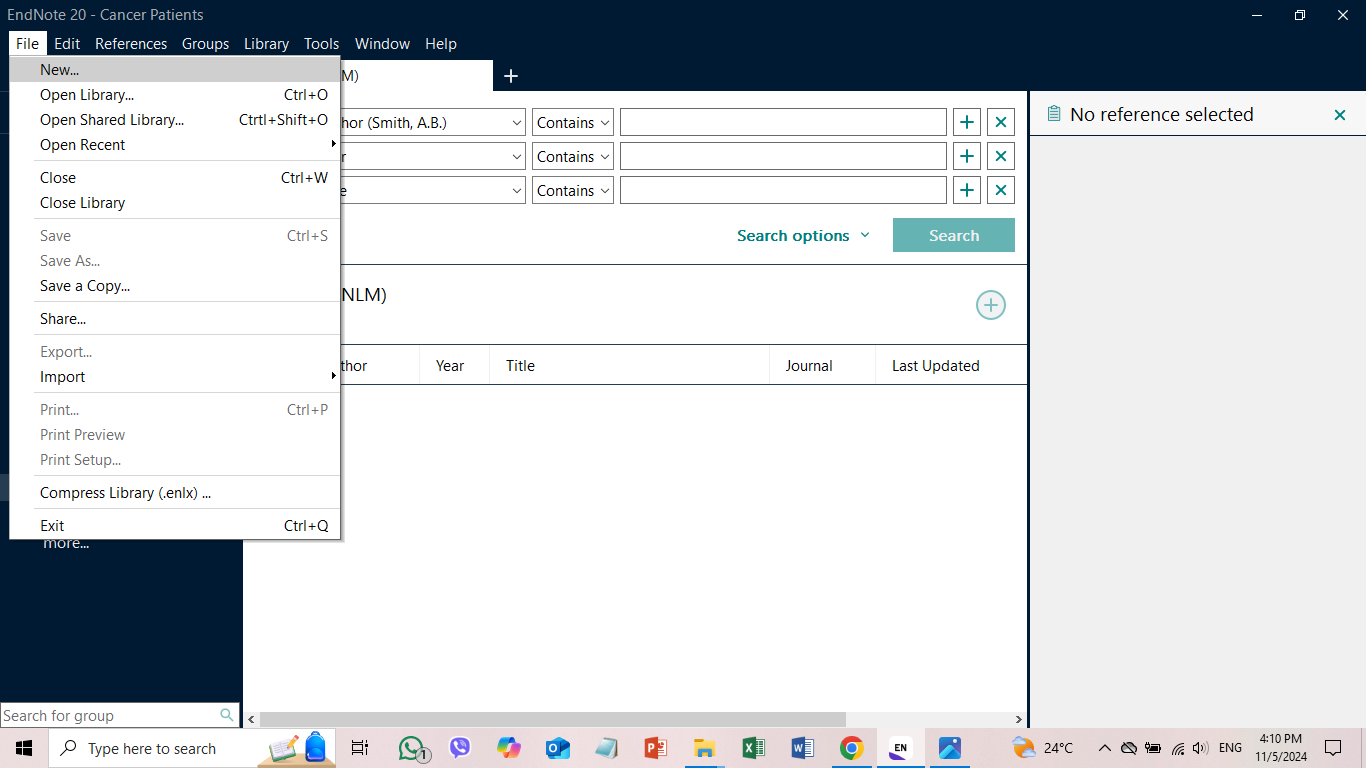Select Open Shared Library... menu entry
The height and width of the screenshot is (768, 1366).
[175, 120]
